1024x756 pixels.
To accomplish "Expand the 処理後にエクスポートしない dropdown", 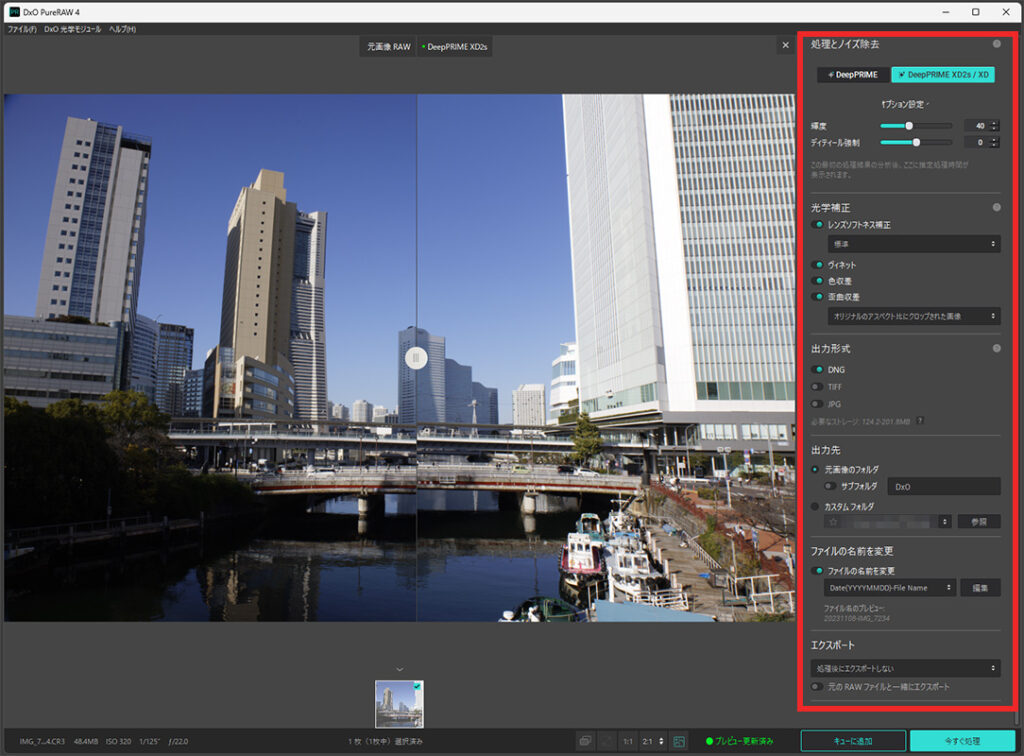I will (x=904, y=667).
